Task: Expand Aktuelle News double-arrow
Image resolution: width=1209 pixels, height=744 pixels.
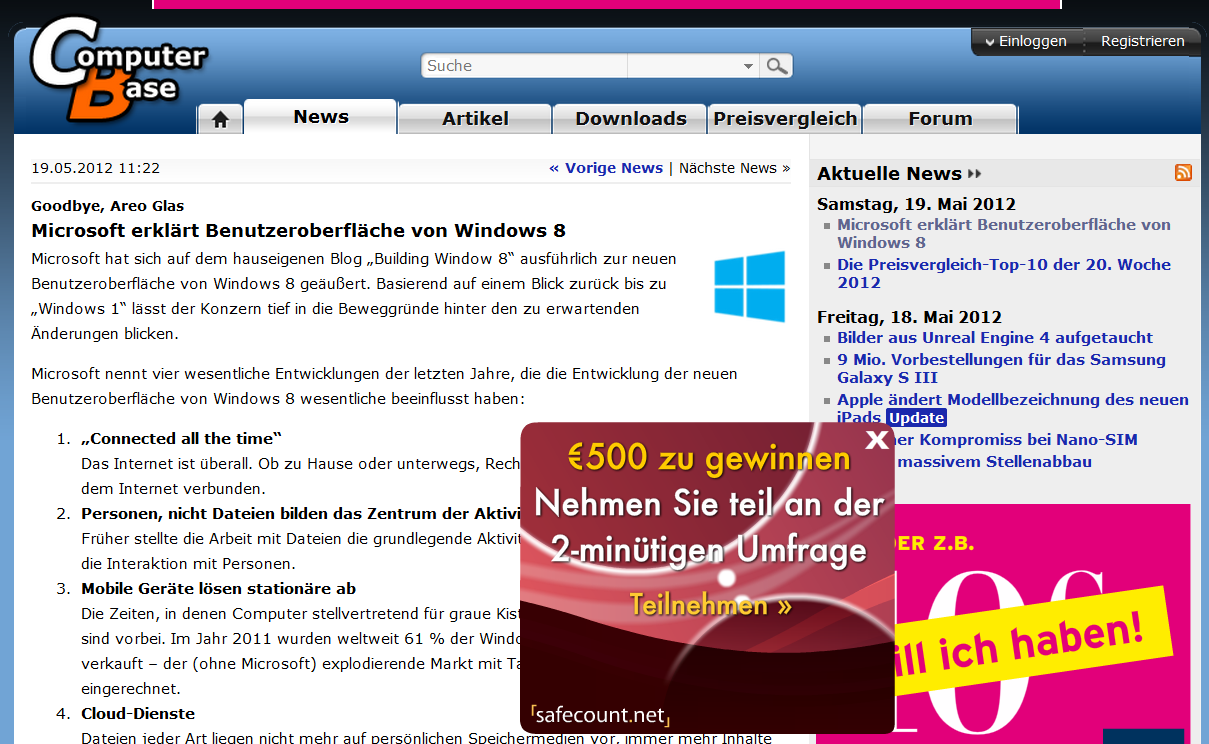Action: pos(975,174)
